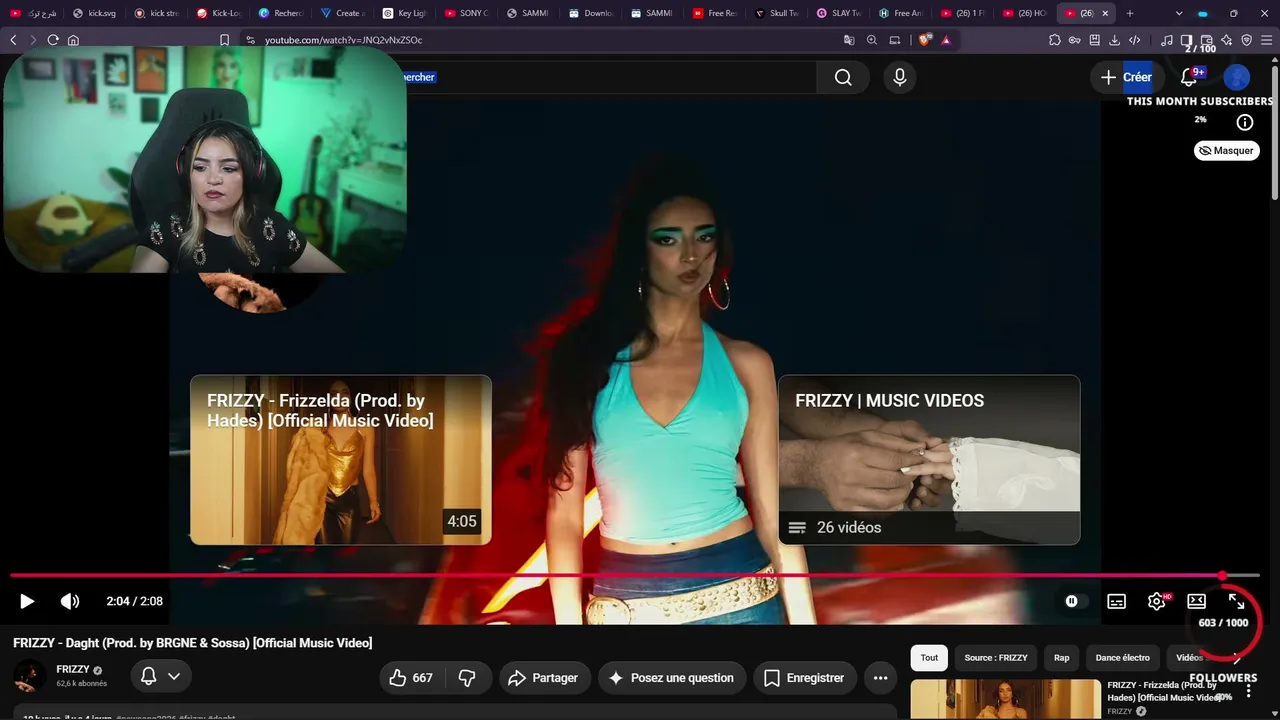1280x720 pixels.
Task: Select the Tout filter chip
Action: 929,657
